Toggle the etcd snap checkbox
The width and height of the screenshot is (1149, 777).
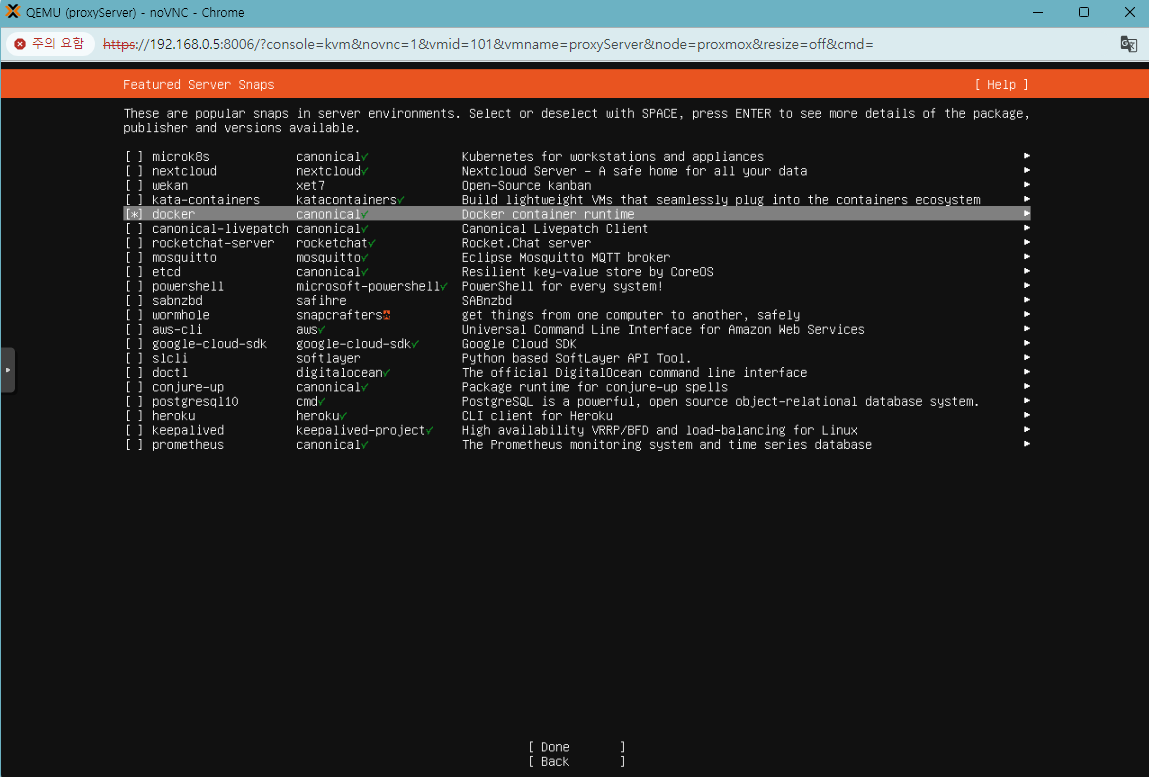[134, 272]
